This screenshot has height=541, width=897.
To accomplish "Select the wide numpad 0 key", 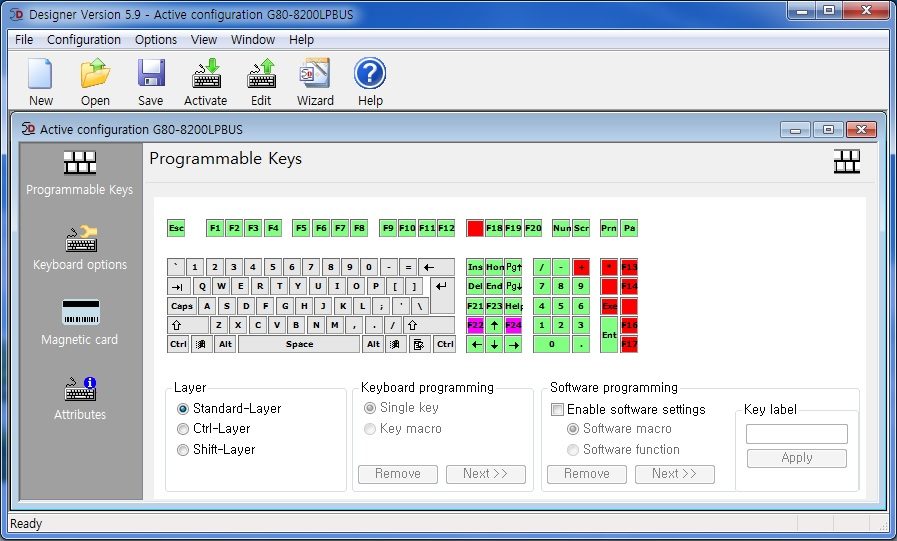I will pyautogui.click(x=551, y=344).
